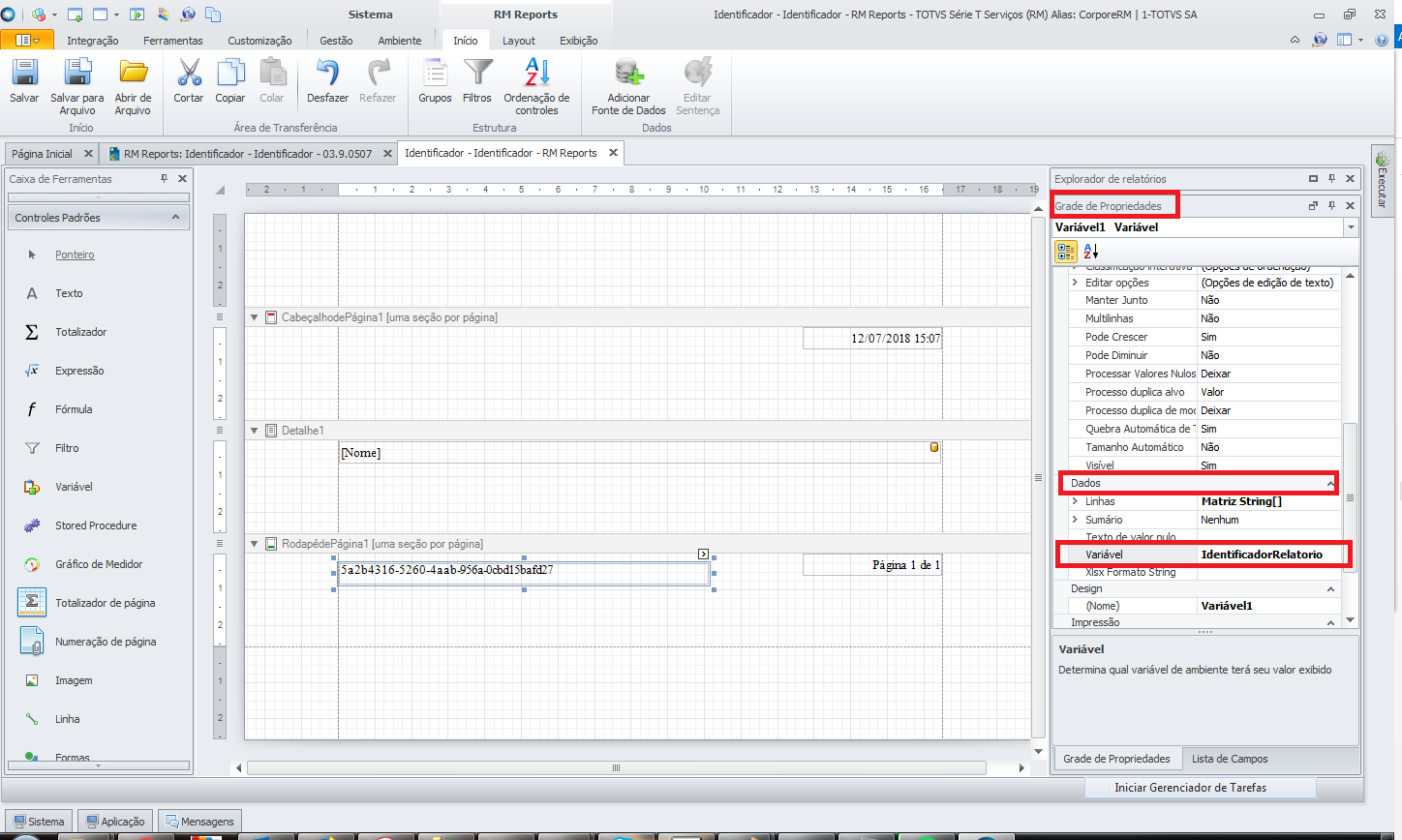Select the date field in page header
The image size is (1402, 840).
(871, 338)
